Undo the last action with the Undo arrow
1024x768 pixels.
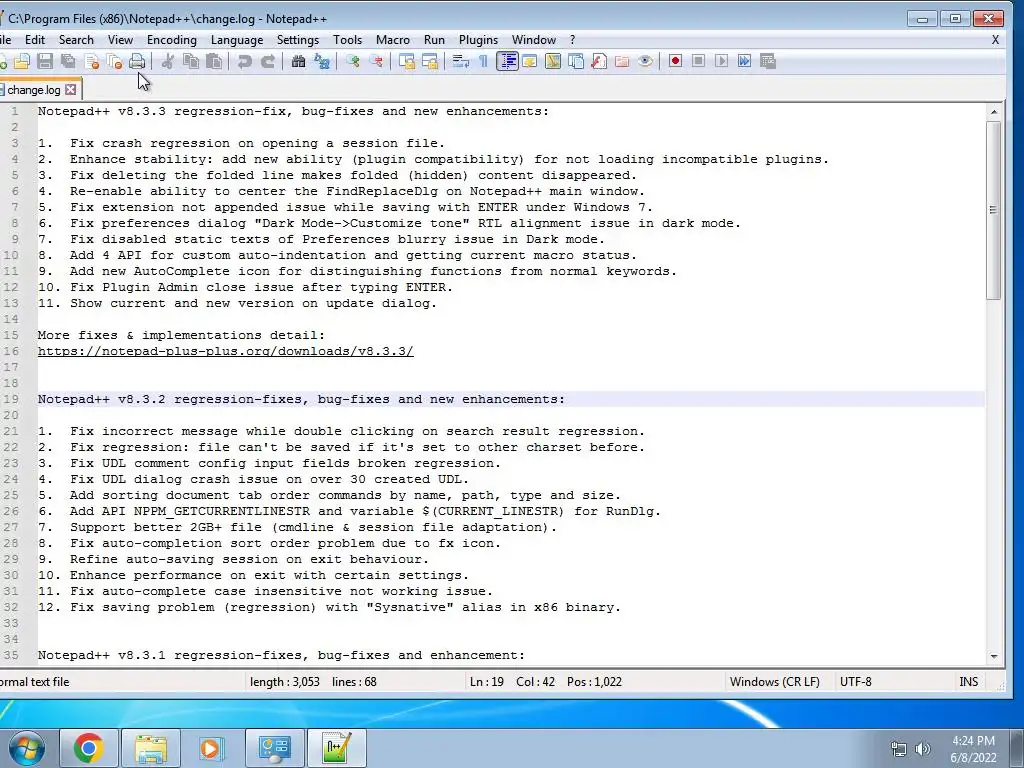click(x=244, y=61)
